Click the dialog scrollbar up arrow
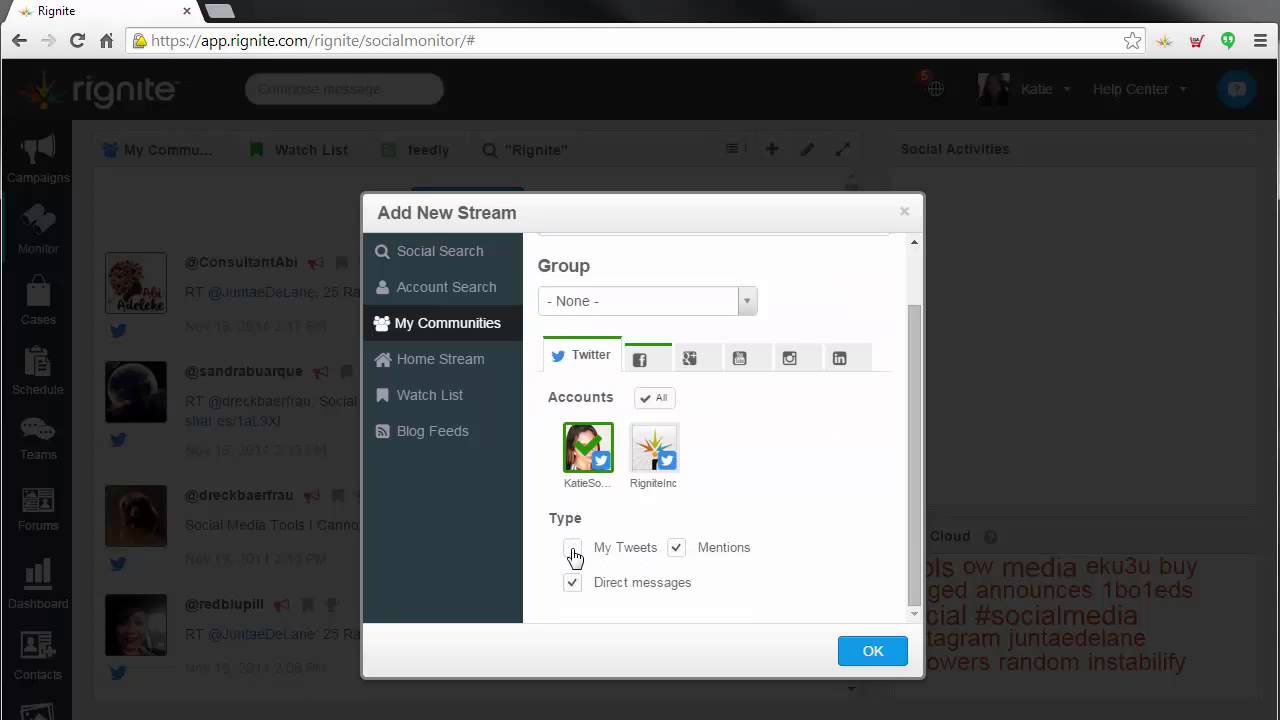Viewport: 1280px width, 720px height. pos(914,243)
